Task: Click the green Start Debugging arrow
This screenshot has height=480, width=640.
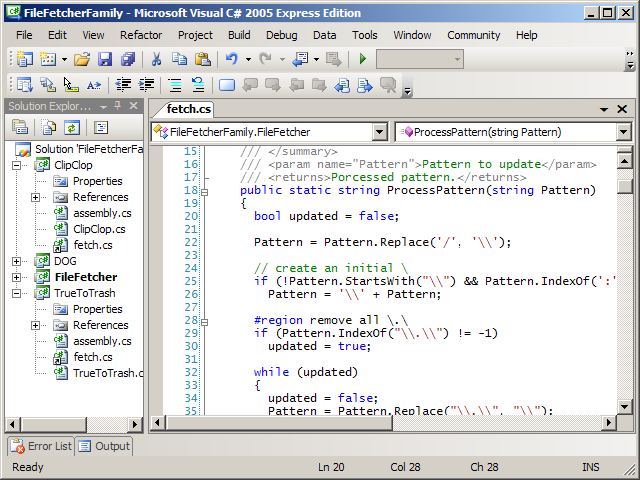Action: (x=362, y=59)
